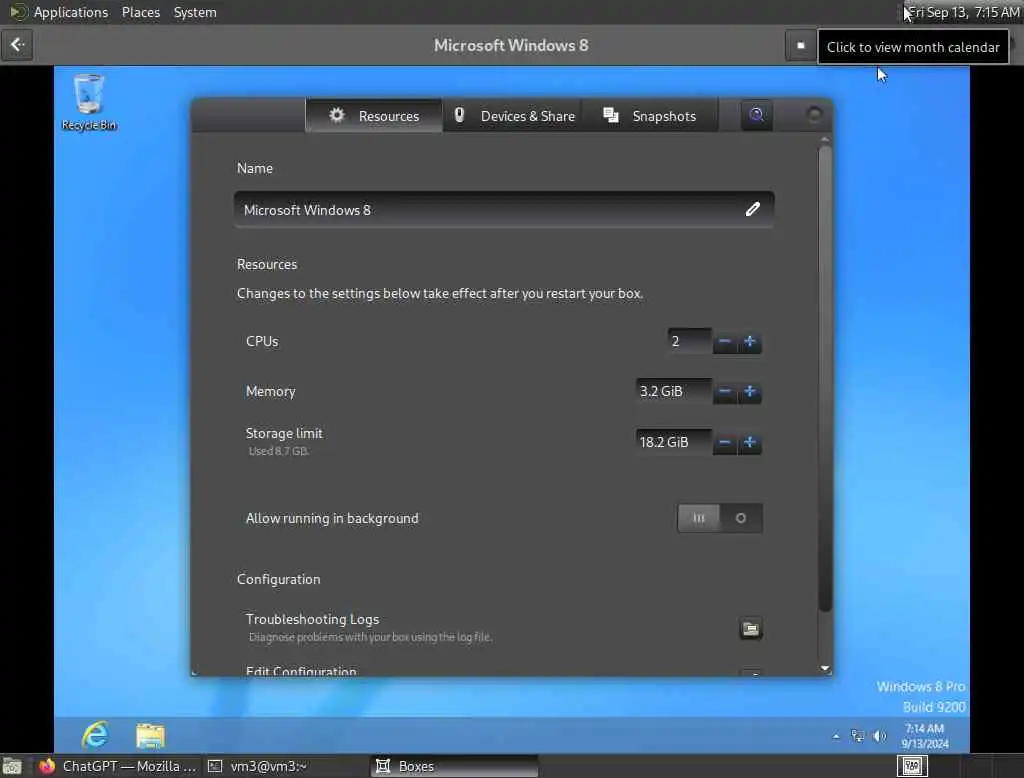Screen dimensions: 1024x778
Task: Decrease Memory with the minus button
Action: tap(724, 391)
